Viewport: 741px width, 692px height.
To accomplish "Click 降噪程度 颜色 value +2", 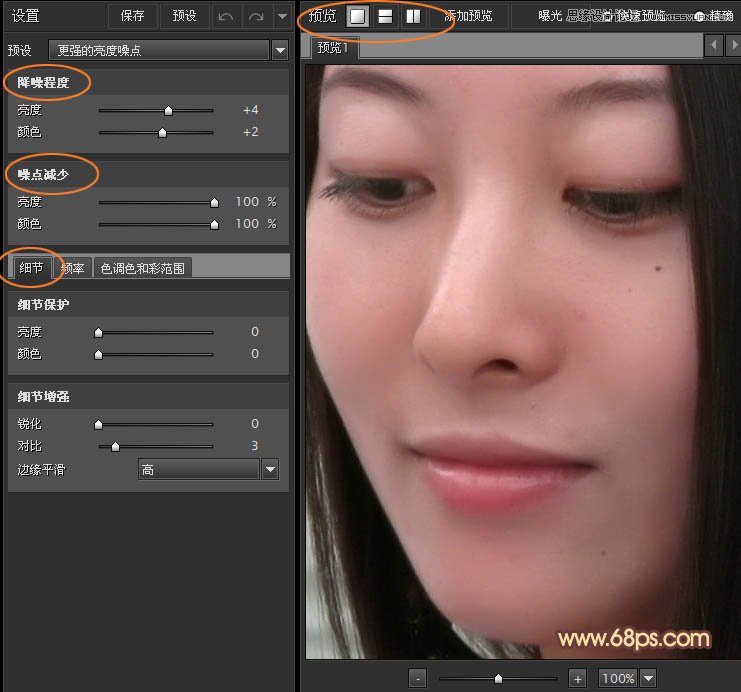I will pos(250,132).
